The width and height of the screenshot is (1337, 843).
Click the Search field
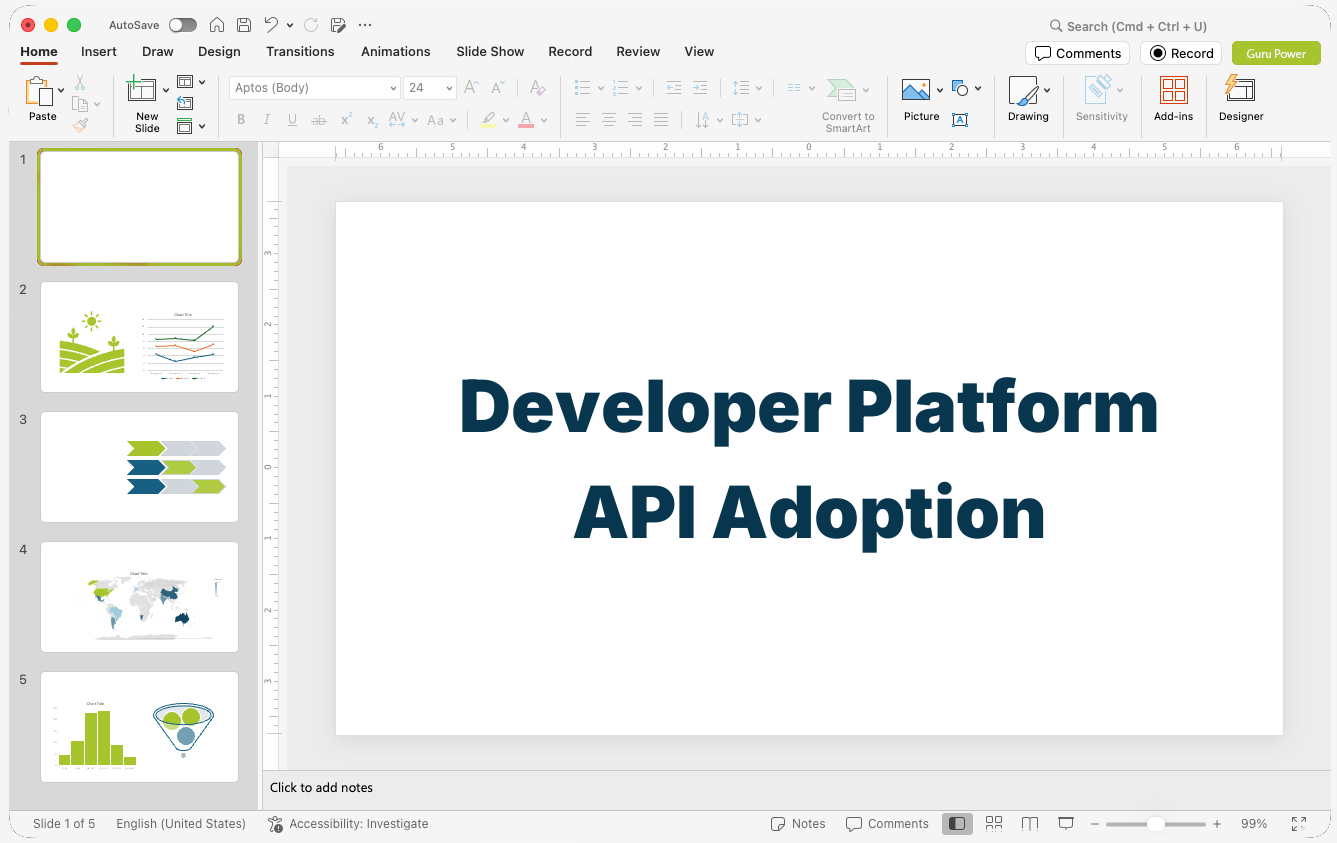pyautogui.click(x=1128, y=26)
